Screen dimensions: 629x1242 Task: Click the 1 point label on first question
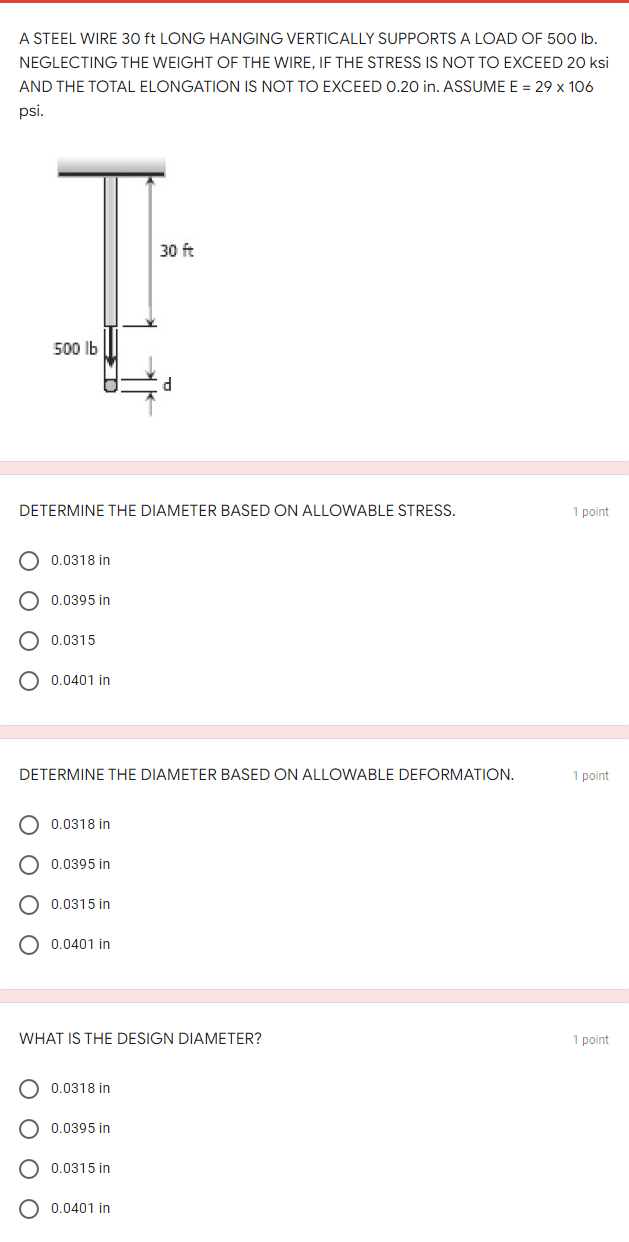point(590,511)
